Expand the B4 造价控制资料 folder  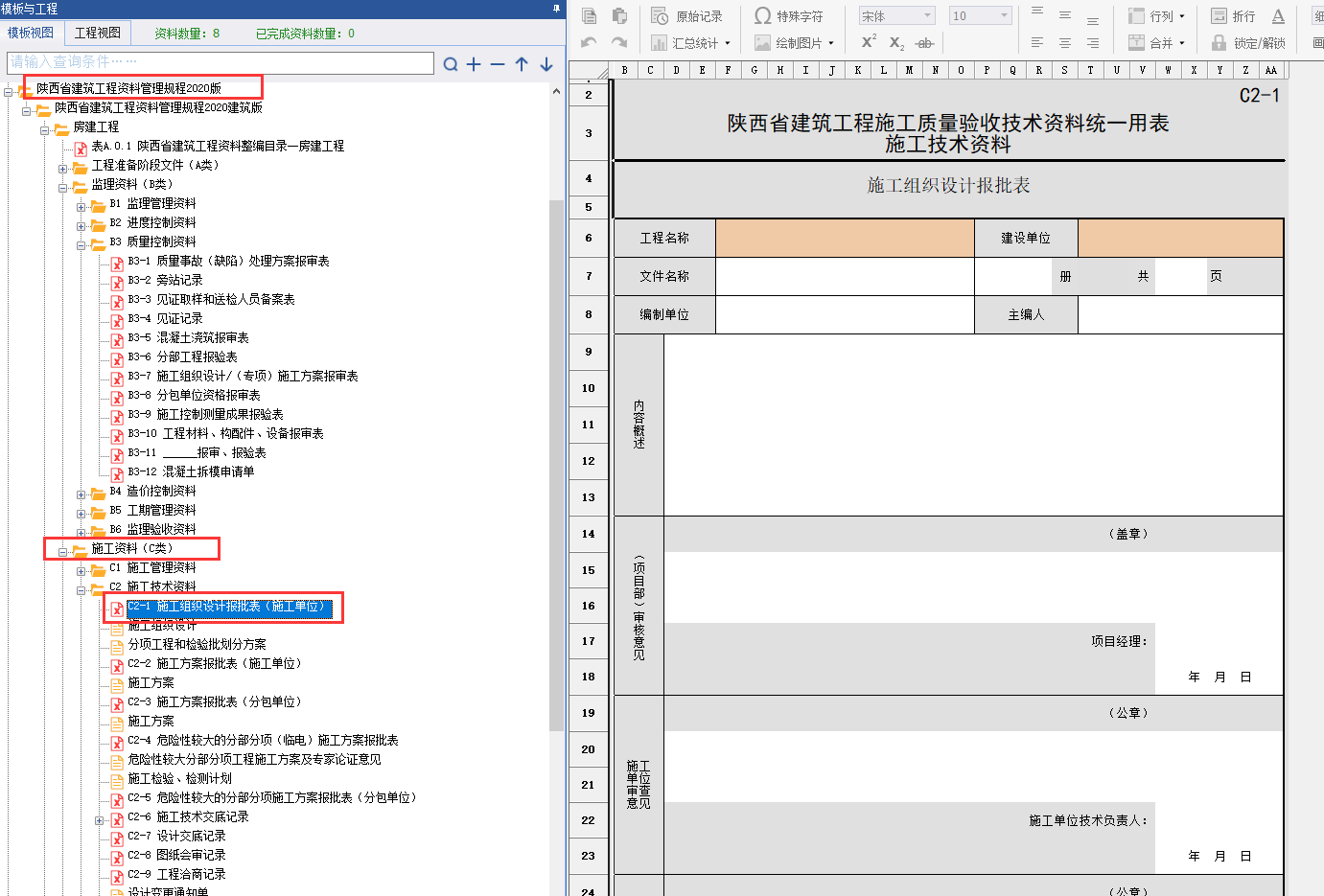81,494
